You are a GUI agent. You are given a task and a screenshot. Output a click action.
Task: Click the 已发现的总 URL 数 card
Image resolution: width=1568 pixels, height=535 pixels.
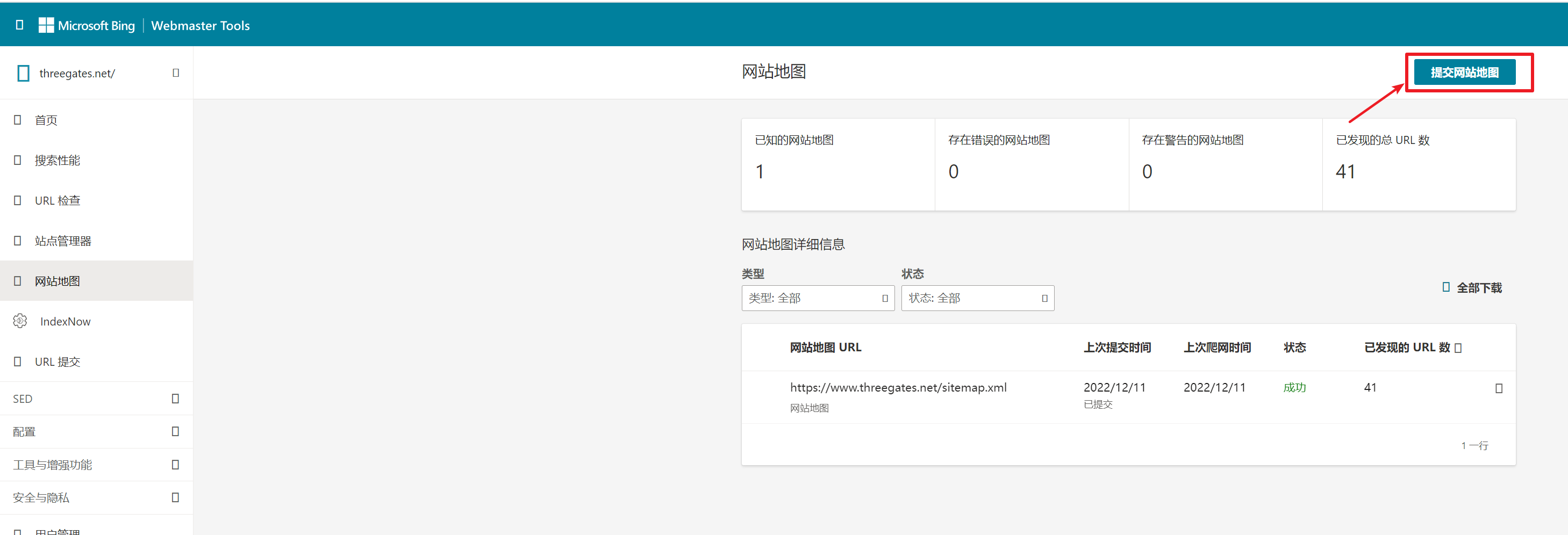(x=1419, y=165)
